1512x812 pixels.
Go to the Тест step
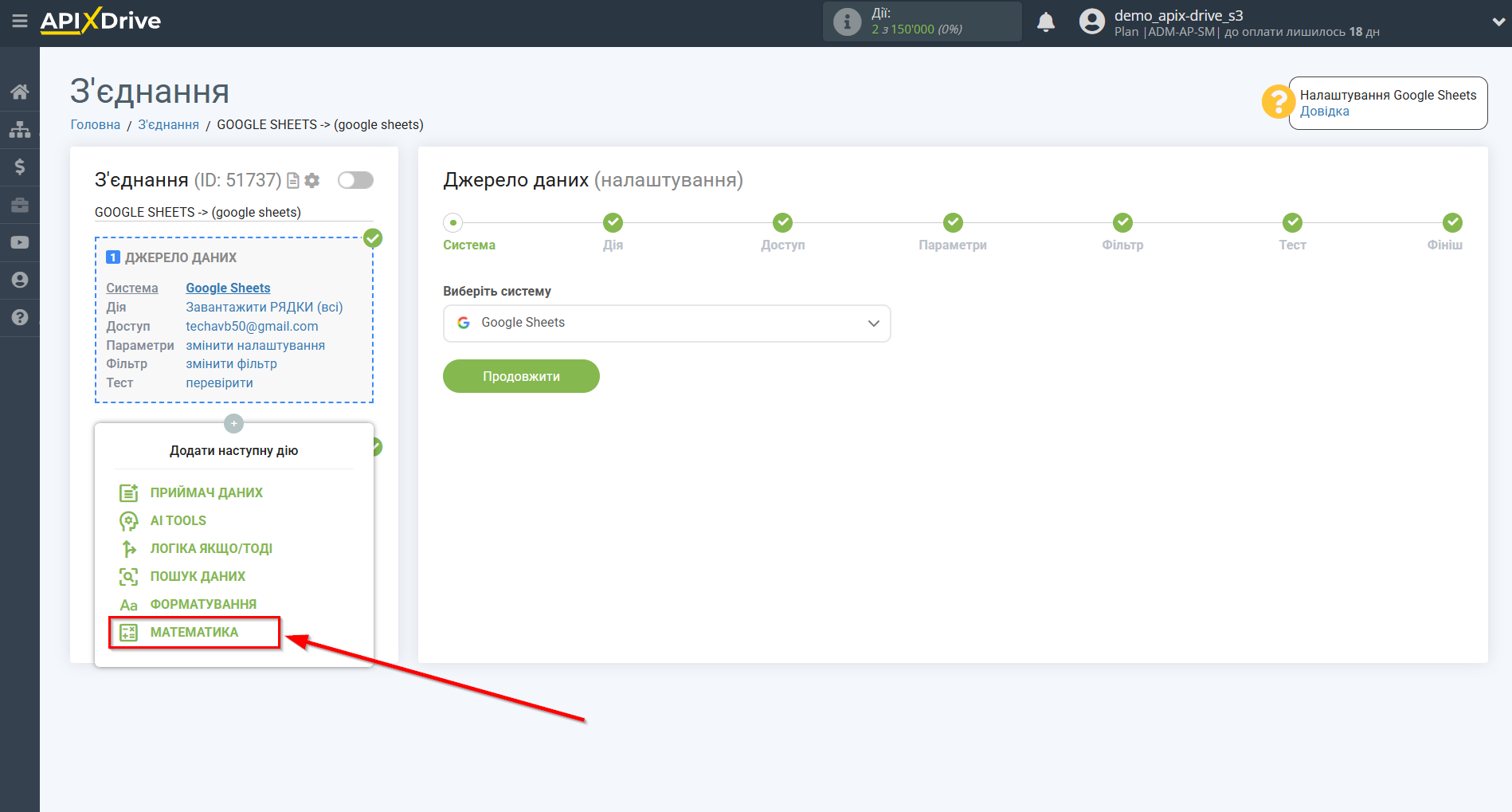coord(1292,223)
